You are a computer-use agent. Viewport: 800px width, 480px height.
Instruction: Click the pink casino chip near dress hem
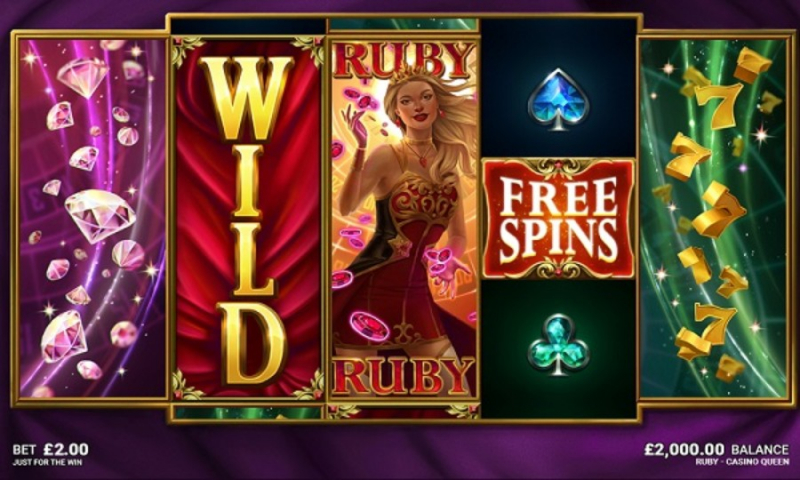pyautogui.click(x=370, y=326)
